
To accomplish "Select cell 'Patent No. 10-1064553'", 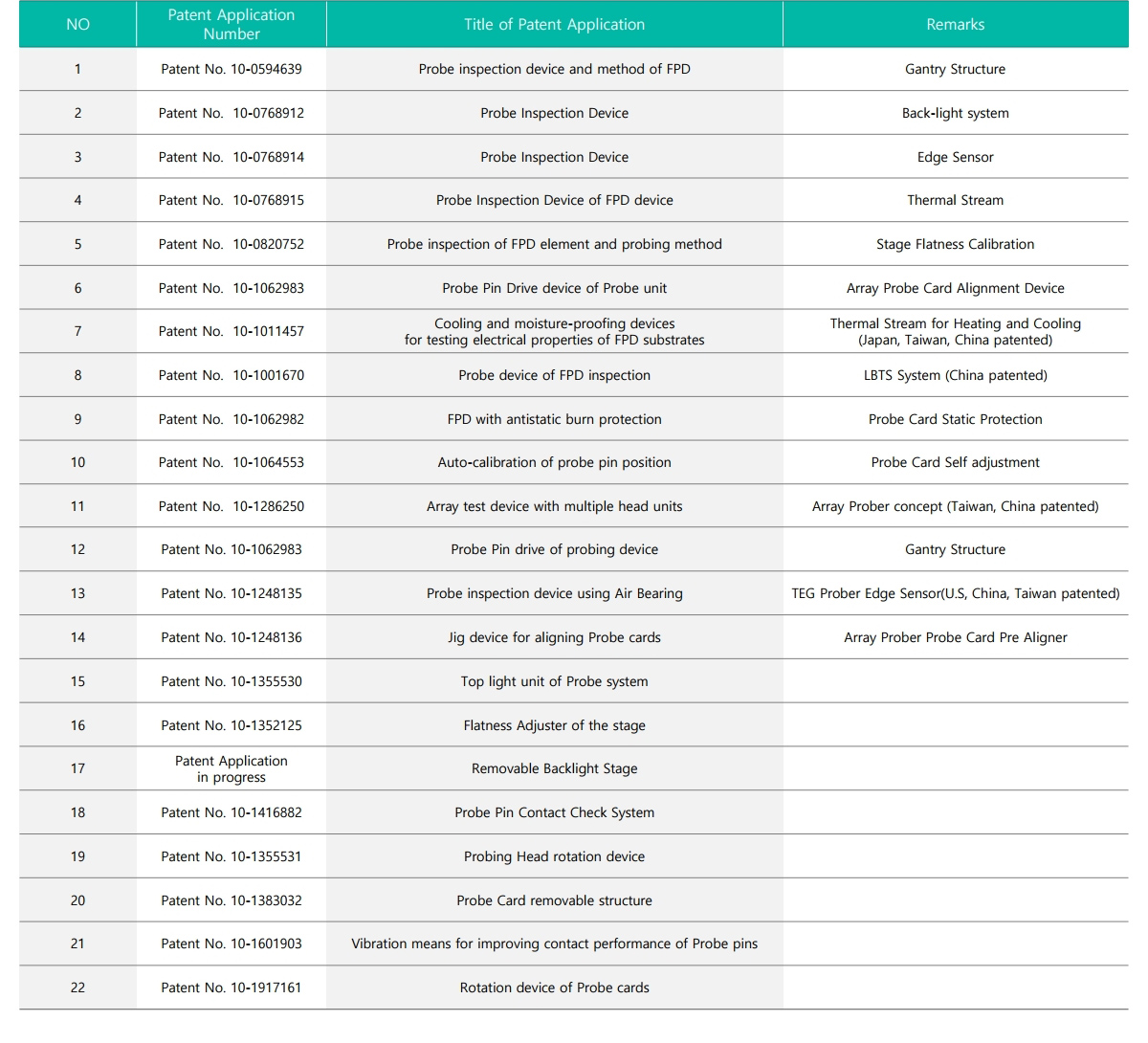I will pyautogui.click(x=232, y=462).
